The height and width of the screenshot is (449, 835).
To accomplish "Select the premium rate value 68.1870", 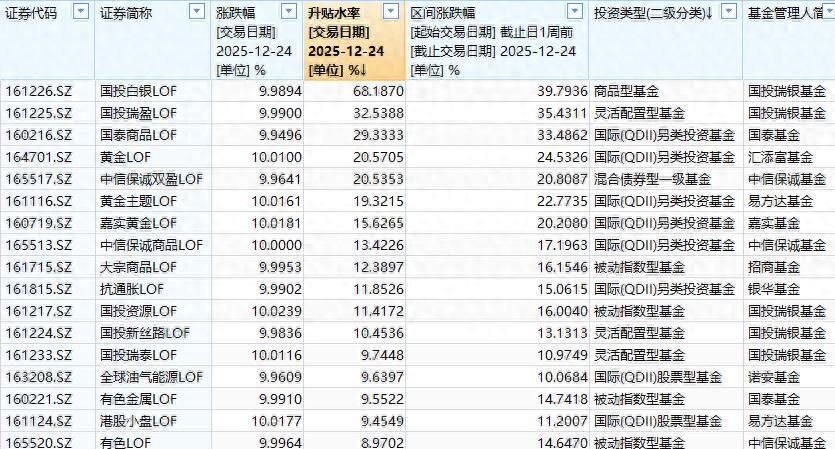I will (378, 91).
